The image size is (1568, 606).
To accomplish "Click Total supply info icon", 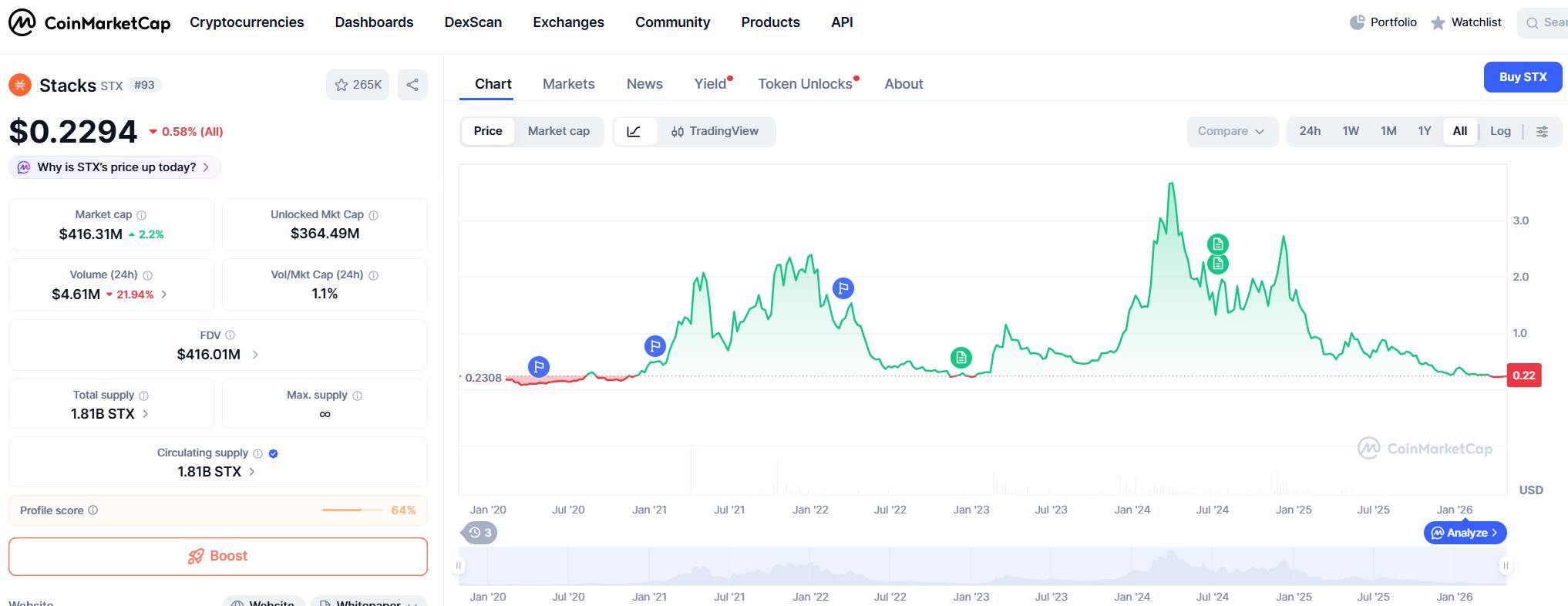I will click(143, 396).
